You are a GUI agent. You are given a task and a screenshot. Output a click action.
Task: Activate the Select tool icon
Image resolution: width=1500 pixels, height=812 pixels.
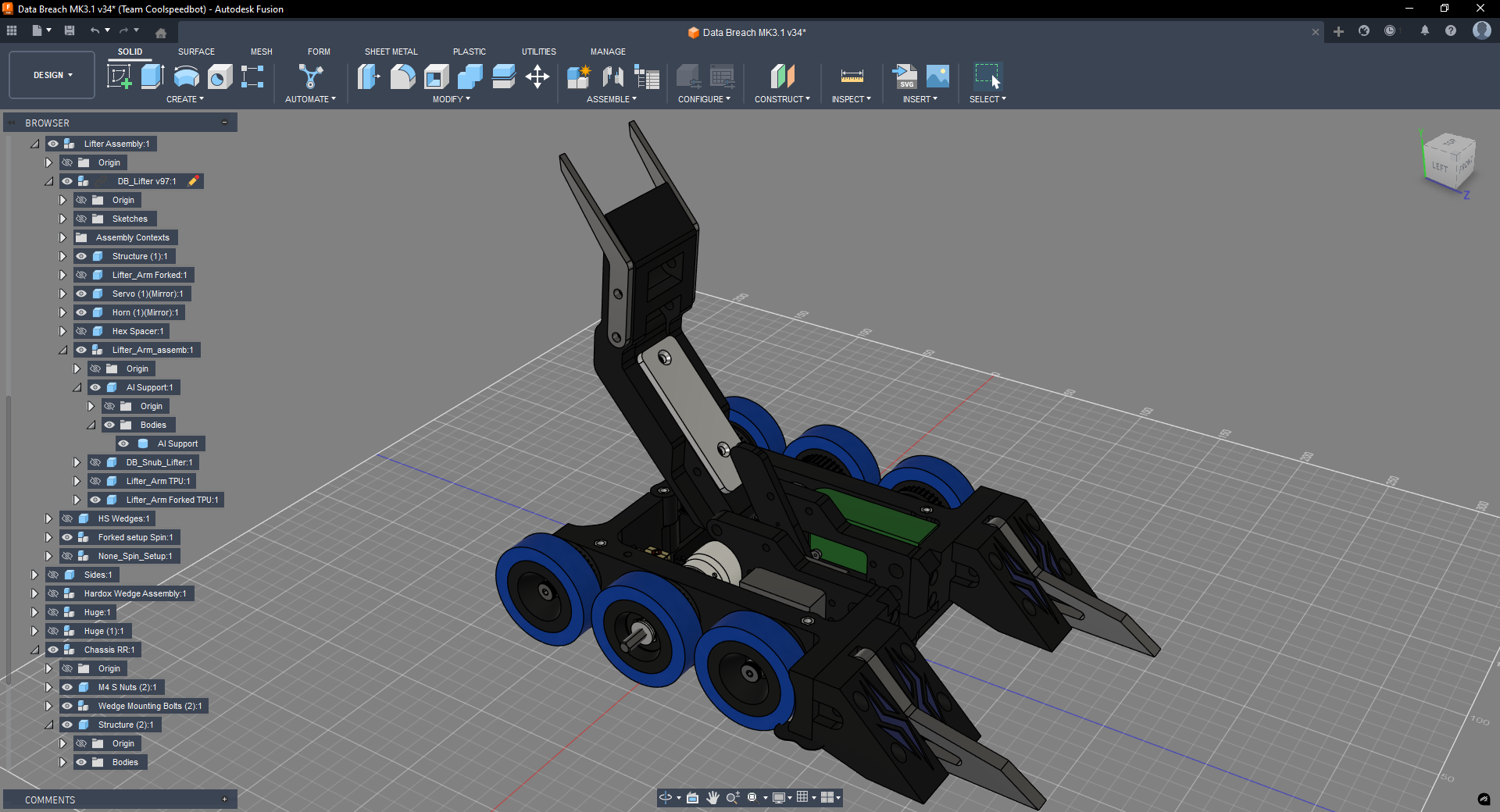(x=987, y=77)
